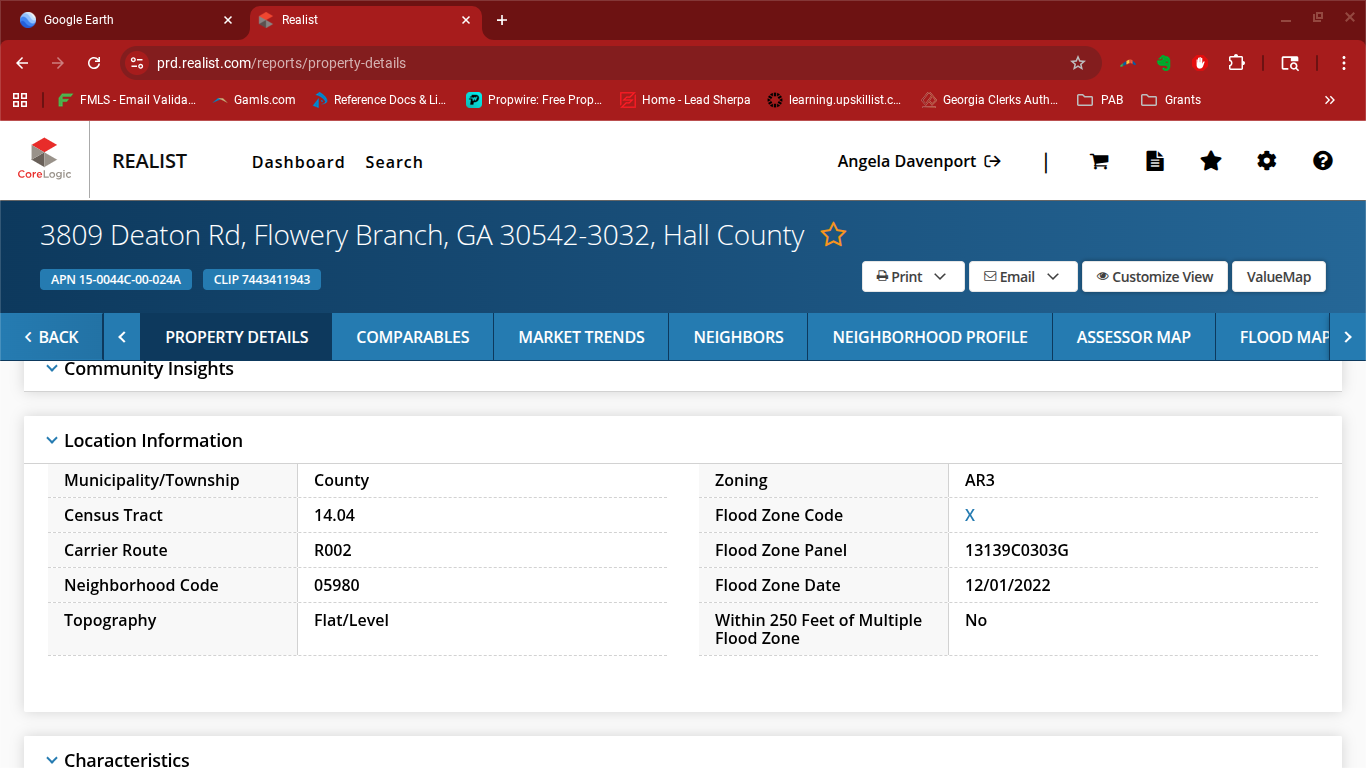
Task: Open a new browser tab
Action: (502, 20)
